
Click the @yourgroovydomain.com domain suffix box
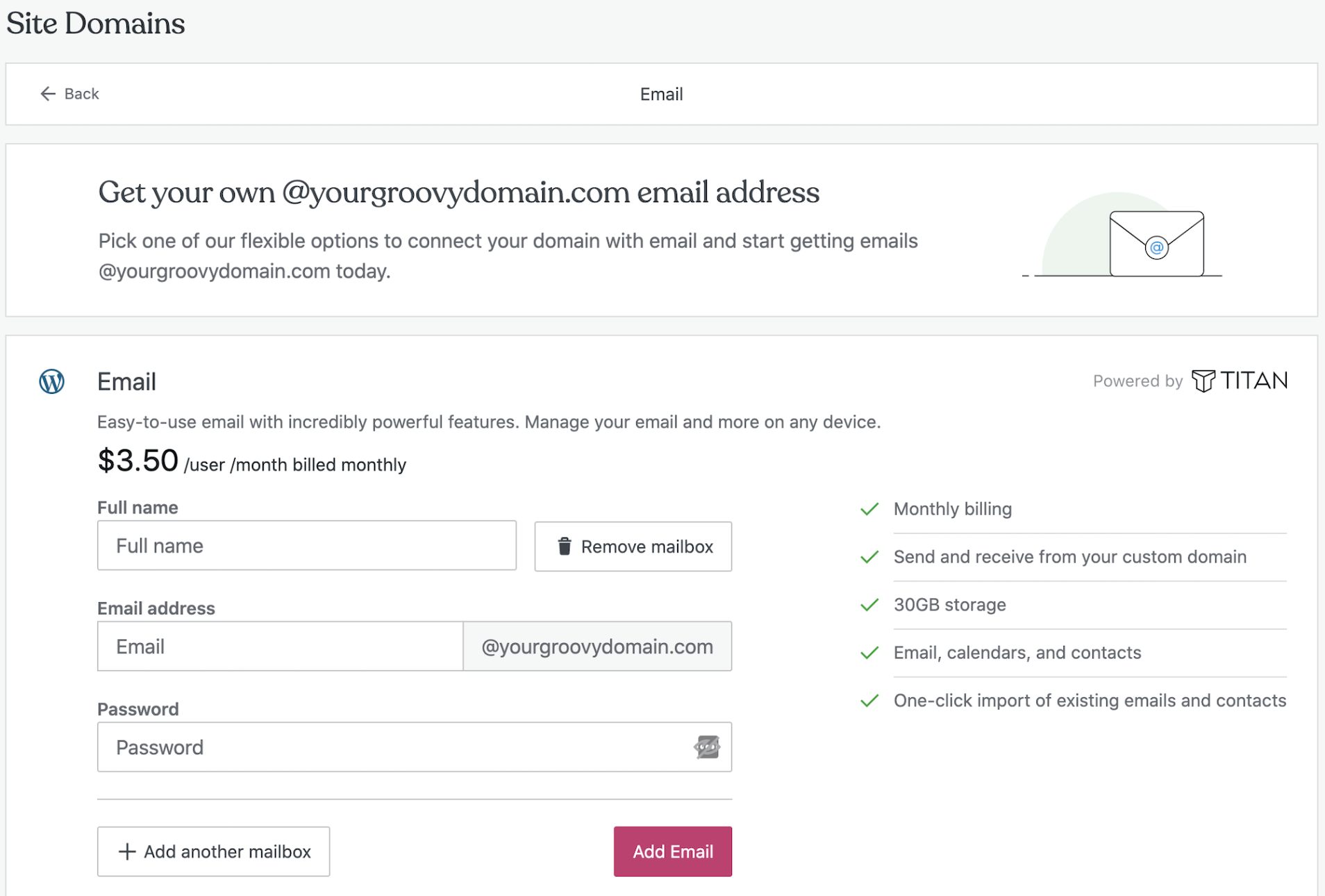click(597, 647)
